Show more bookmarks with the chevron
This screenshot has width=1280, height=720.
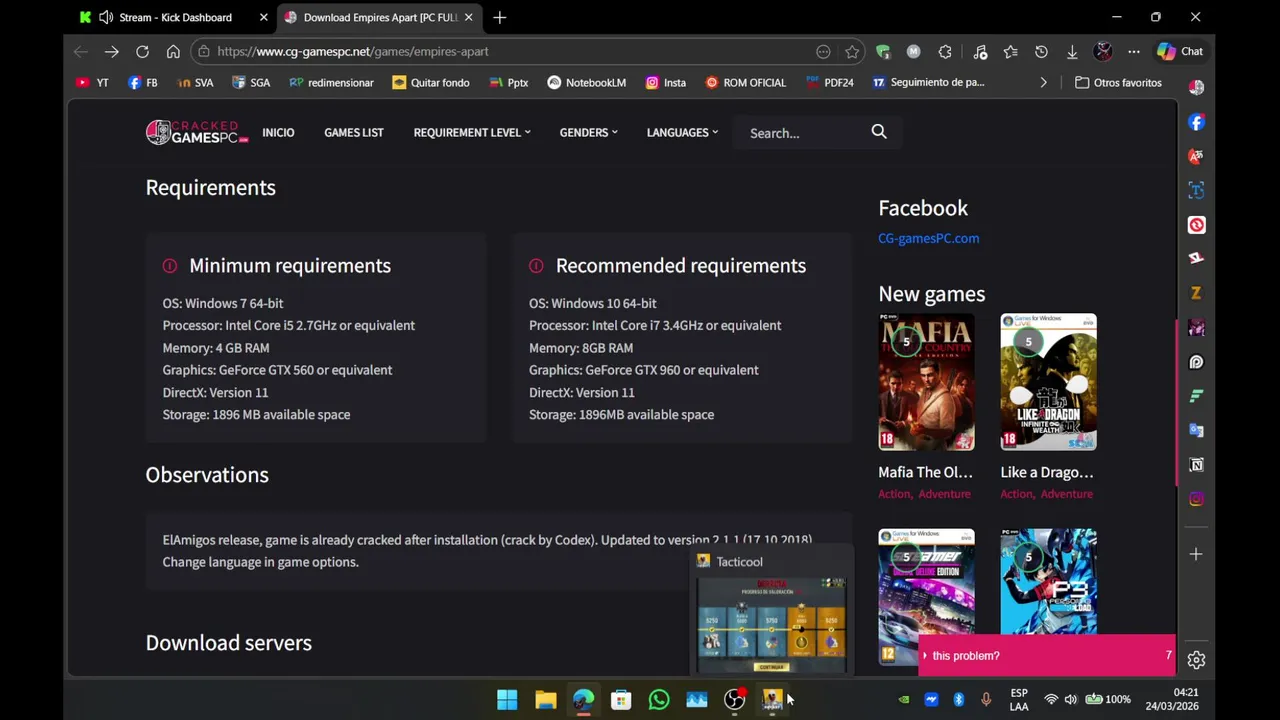1043,83
